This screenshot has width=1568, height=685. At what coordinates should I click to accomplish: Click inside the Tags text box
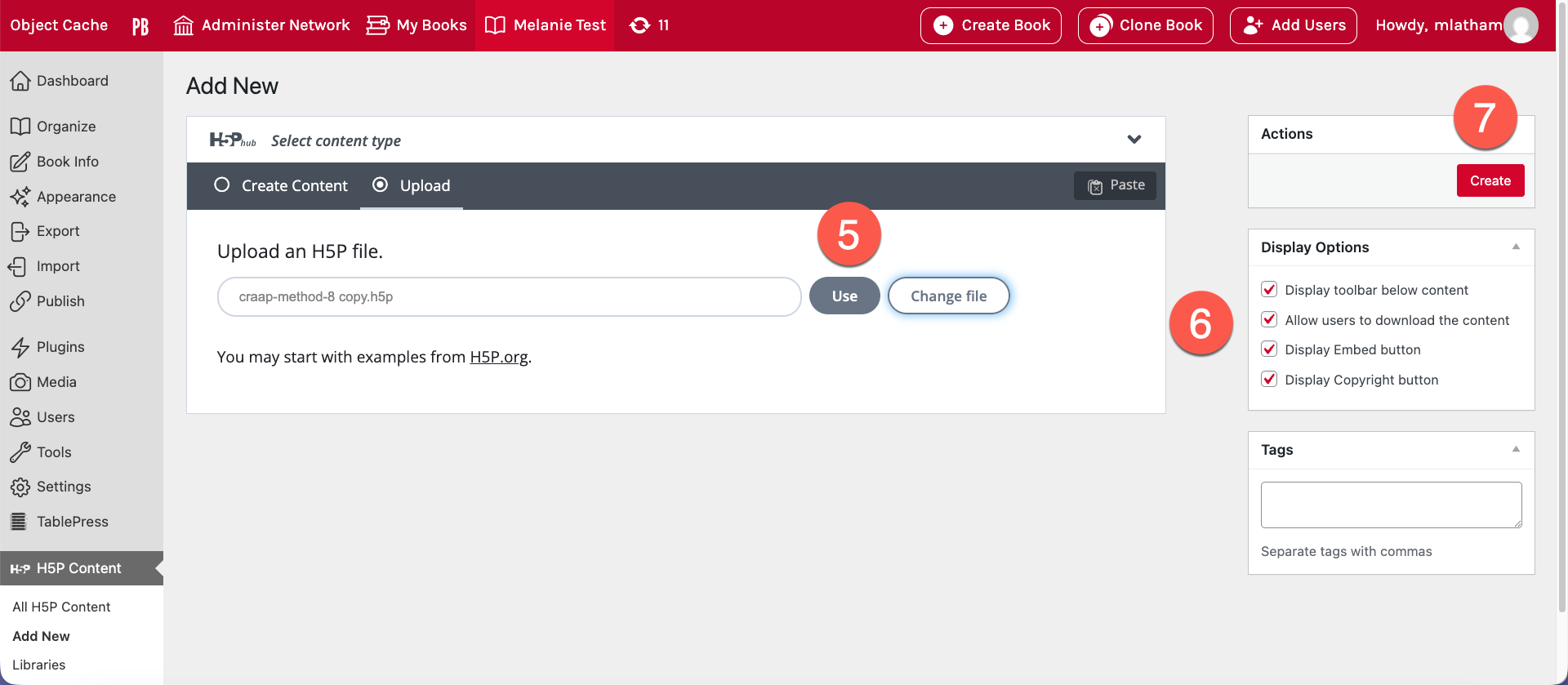[1391, 505]
